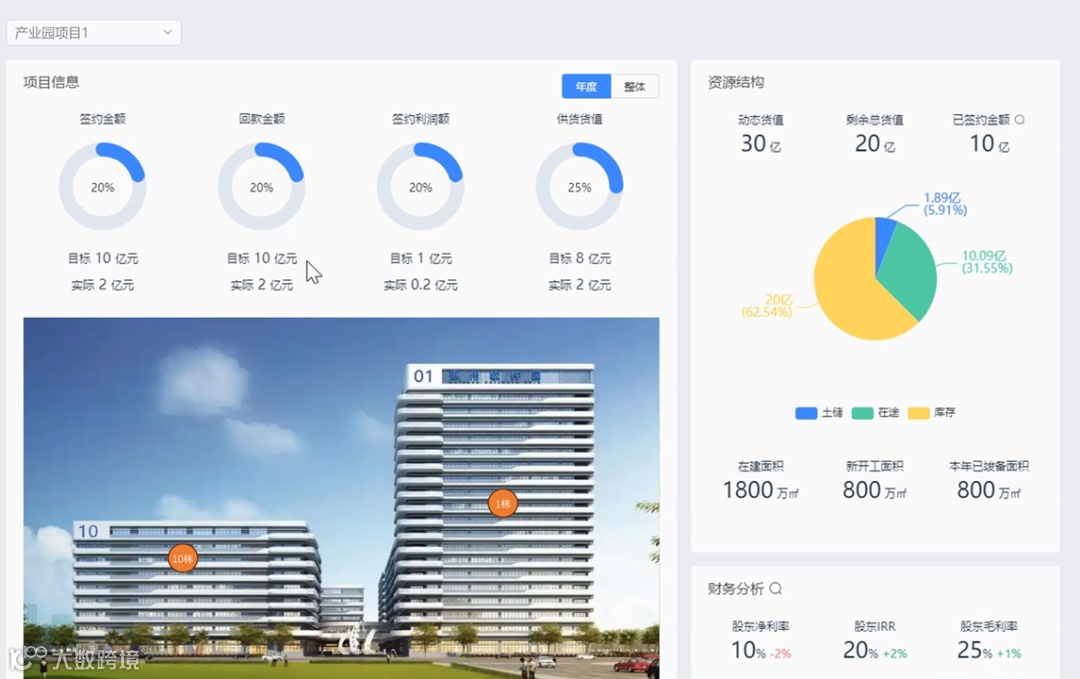
Task: Click the 1.89亿 (5.91%) pie label
Action: (x=945, y=204)
